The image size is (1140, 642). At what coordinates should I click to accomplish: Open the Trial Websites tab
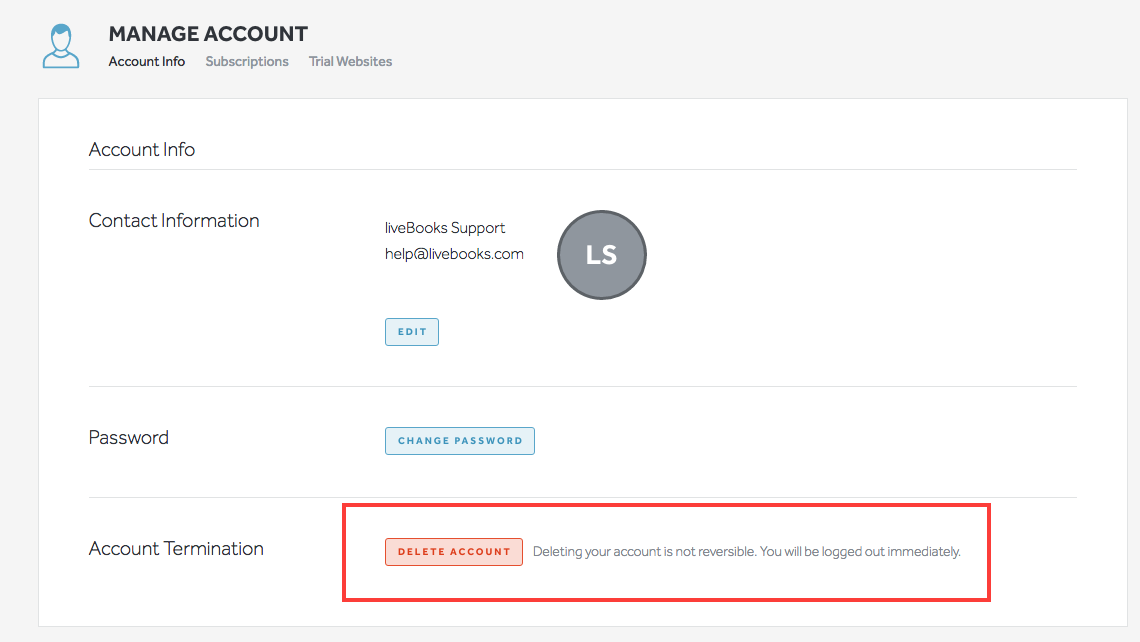click(x=350, y=61)
